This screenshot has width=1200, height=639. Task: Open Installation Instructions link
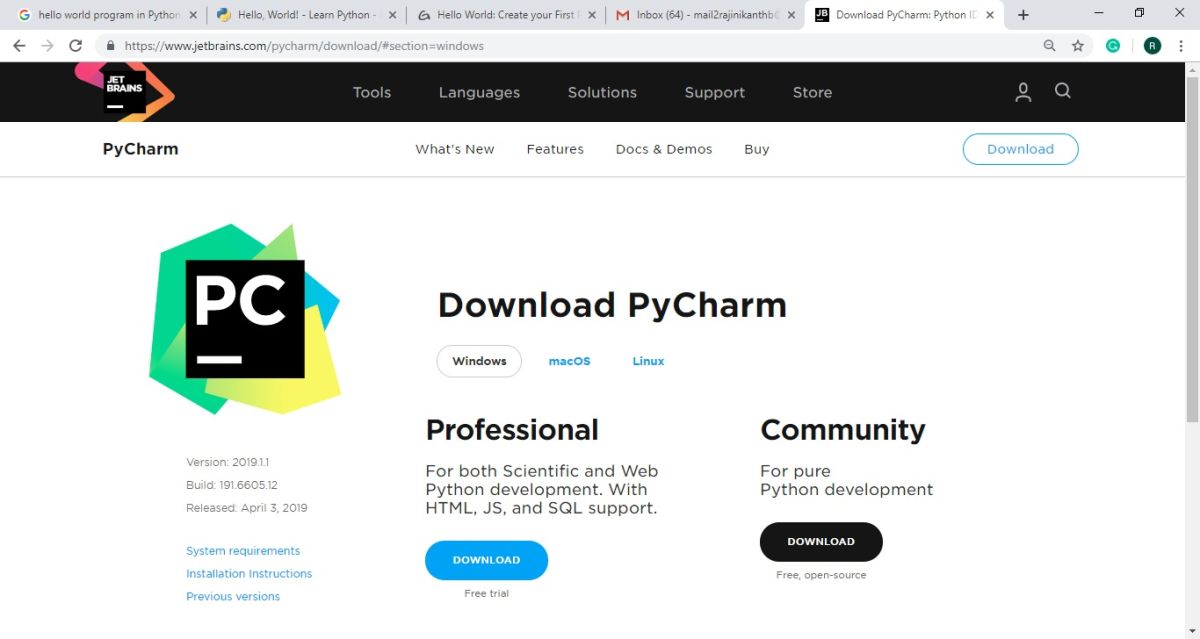click(x=249, y=574)
